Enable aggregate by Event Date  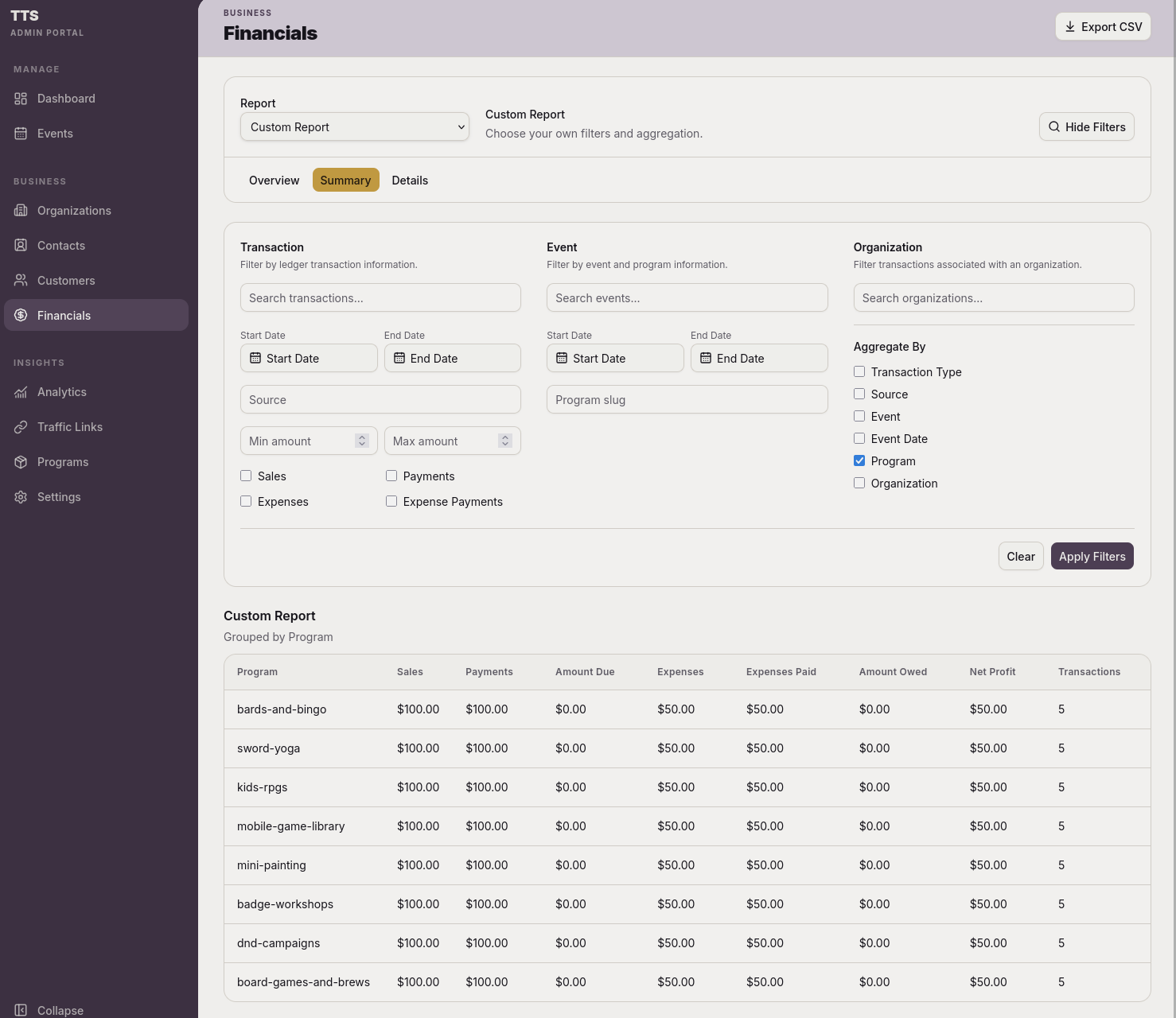(859, 438)
